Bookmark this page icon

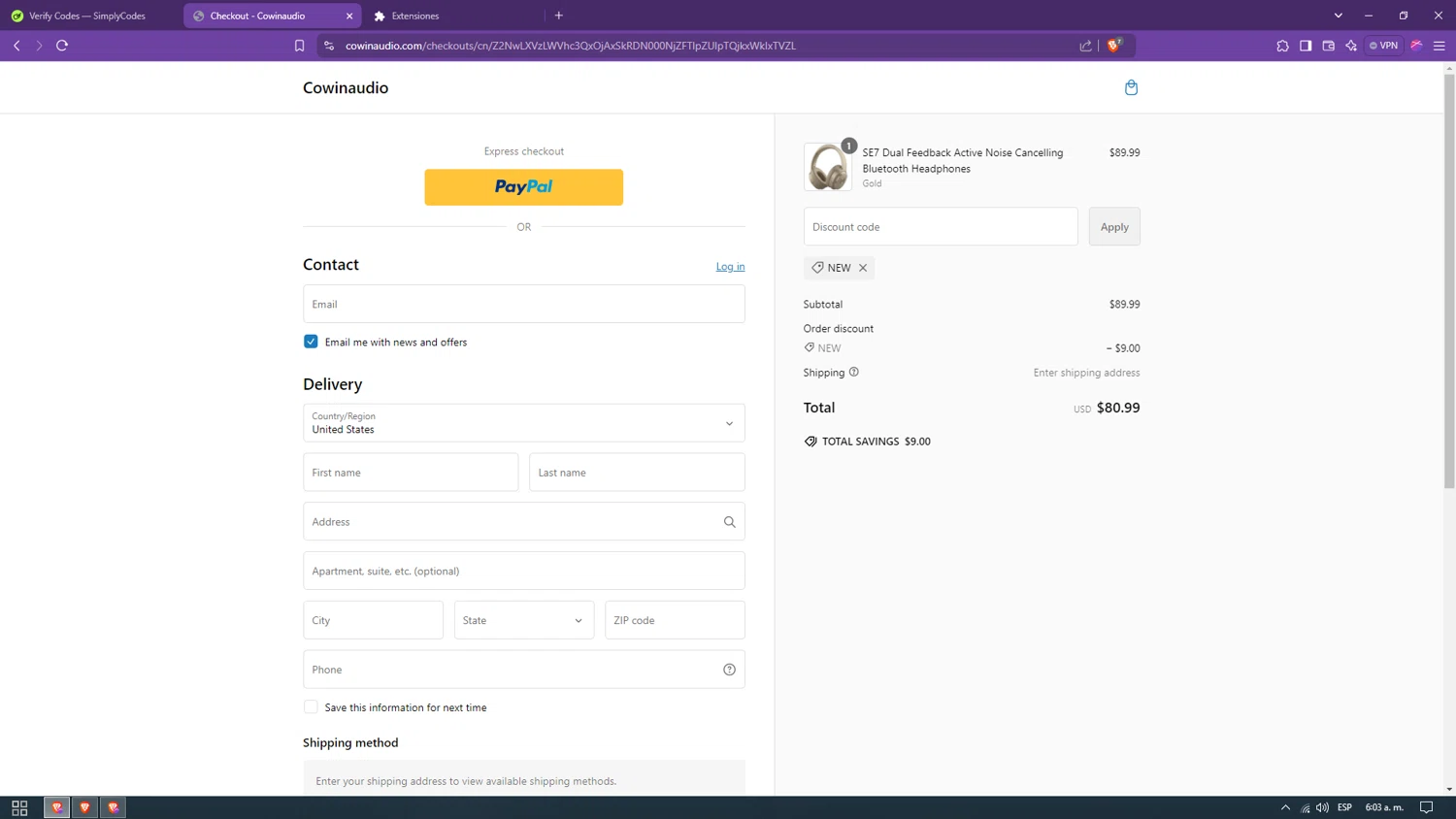[299, 46]
